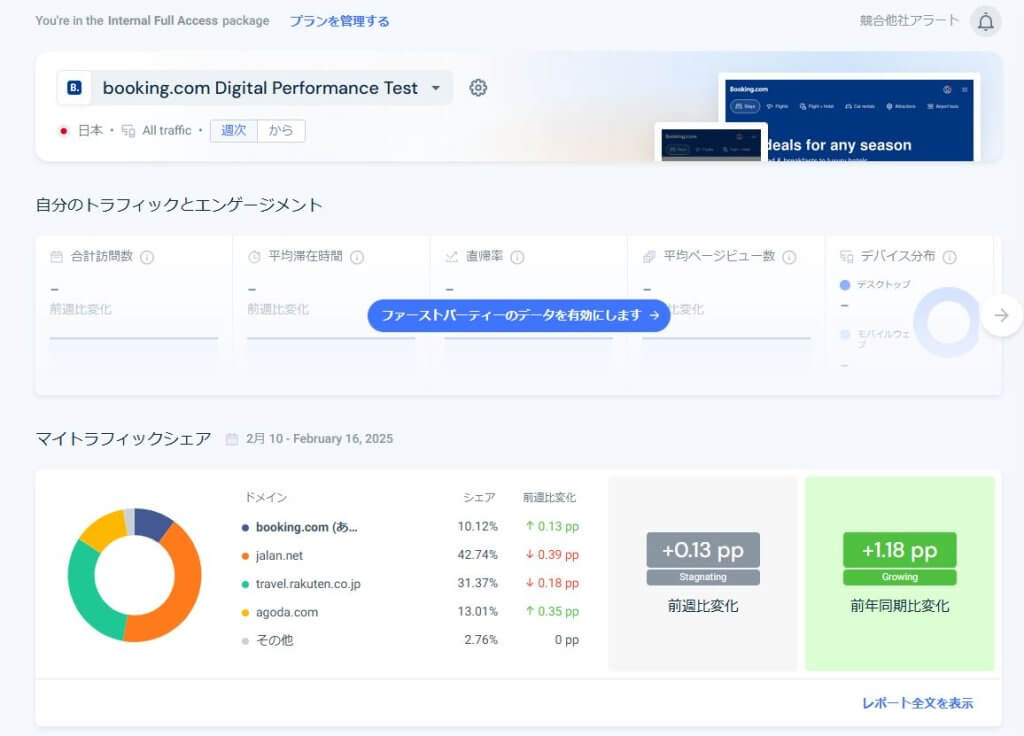Select the から toggle option
This screenshot has width=1024, height=736.
pos(281,131)
